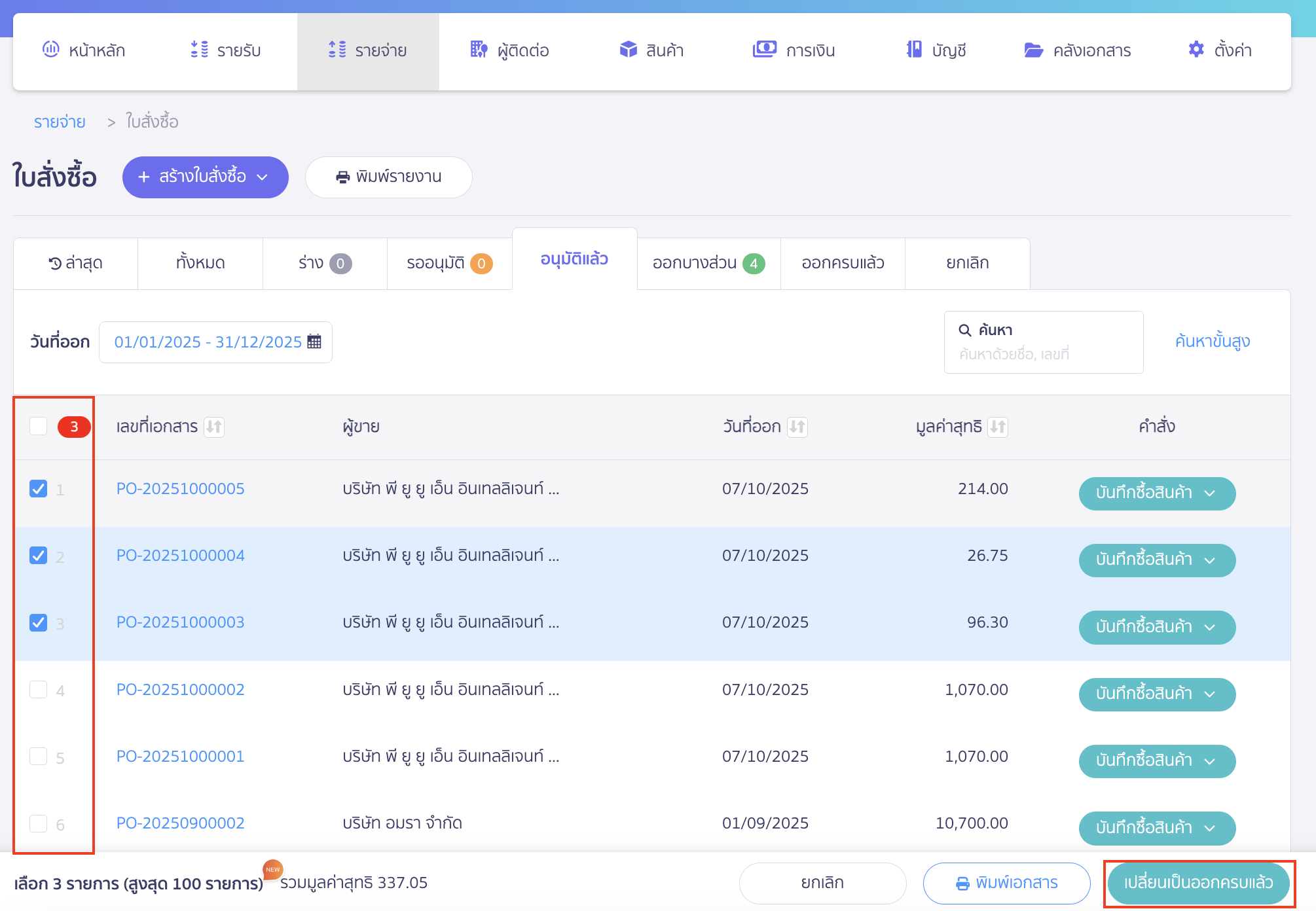
Task: Click the ค้นหา search input field
Action: click(x=1044, y=354)
